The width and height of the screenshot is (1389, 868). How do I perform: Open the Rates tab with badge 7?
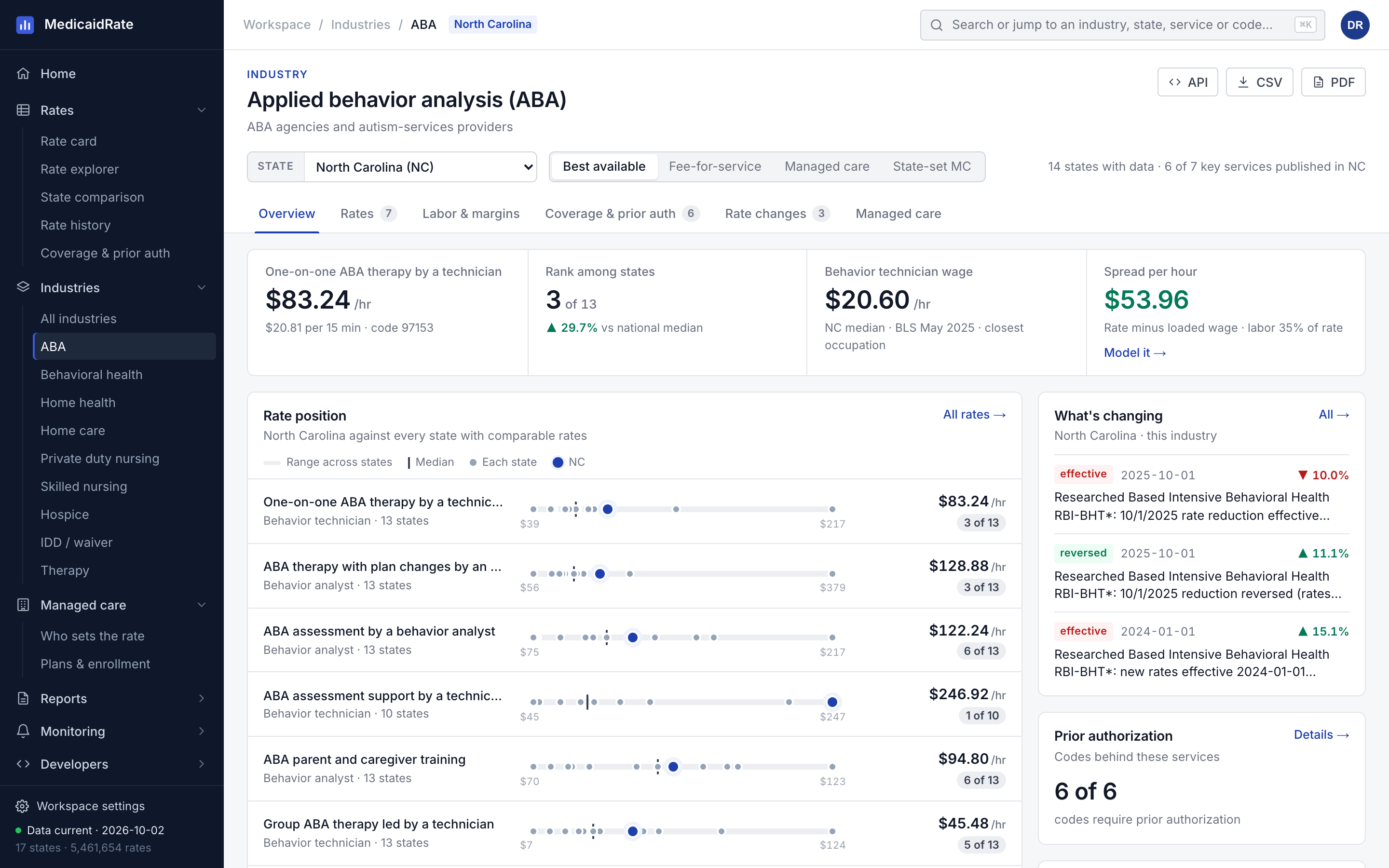pyautogui.click(x=368, y=214)
